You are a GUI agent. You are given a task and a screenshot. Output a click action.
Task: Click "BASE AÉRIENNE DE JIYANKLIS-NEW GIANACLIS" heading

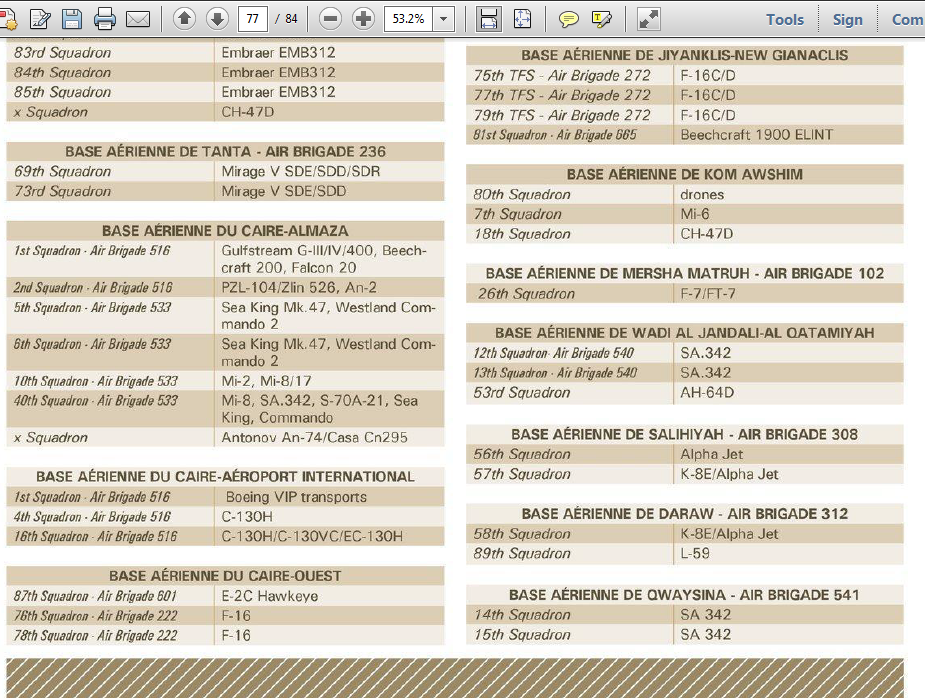(684, 55)
